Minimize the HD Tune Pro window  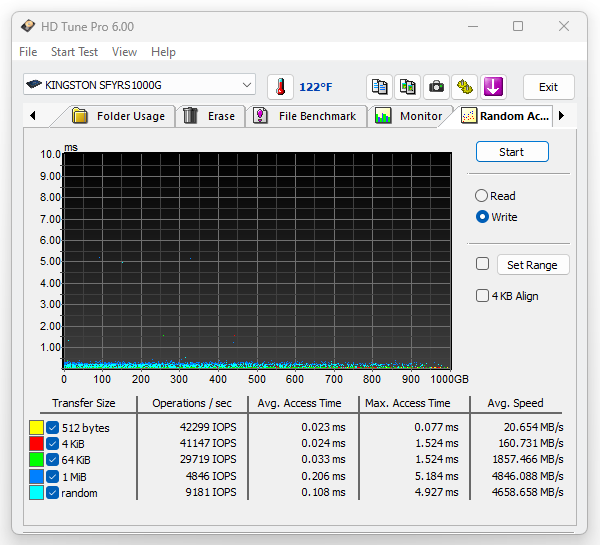(473, 26)
